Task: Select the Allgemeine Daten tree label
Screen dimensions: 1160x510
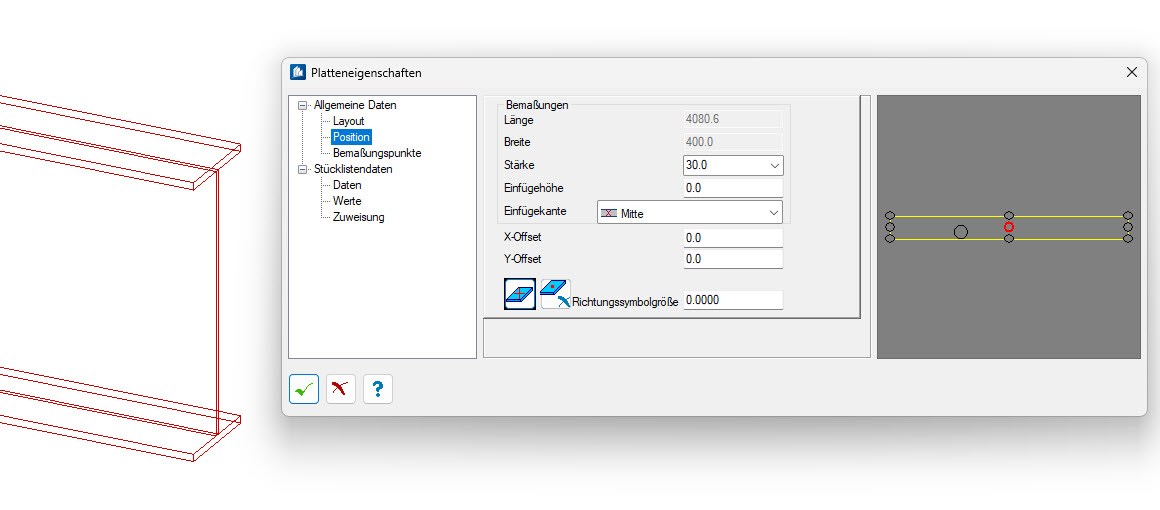Action: [x=355, y=105]
